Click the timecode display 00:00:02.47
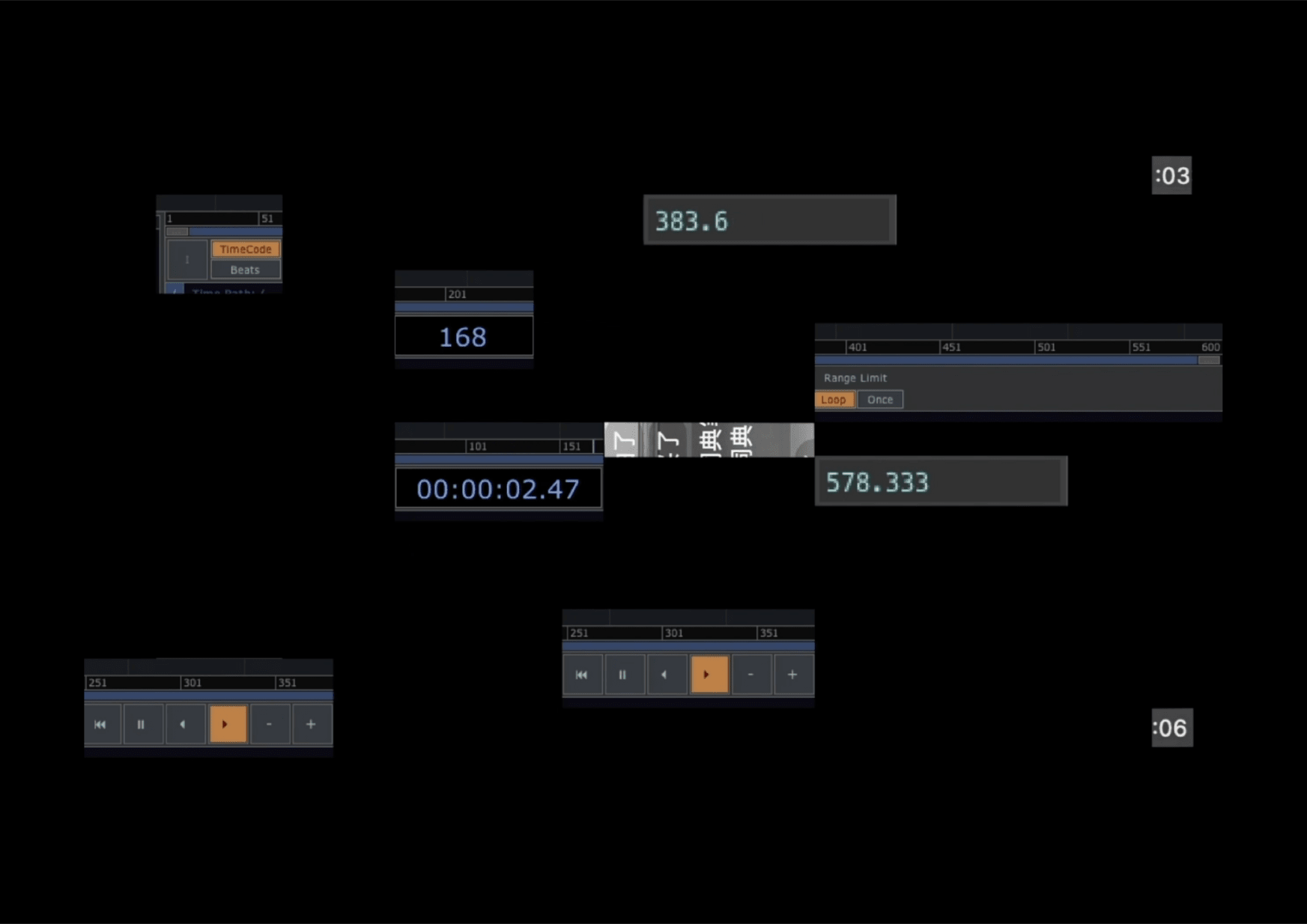 [498, 489]
